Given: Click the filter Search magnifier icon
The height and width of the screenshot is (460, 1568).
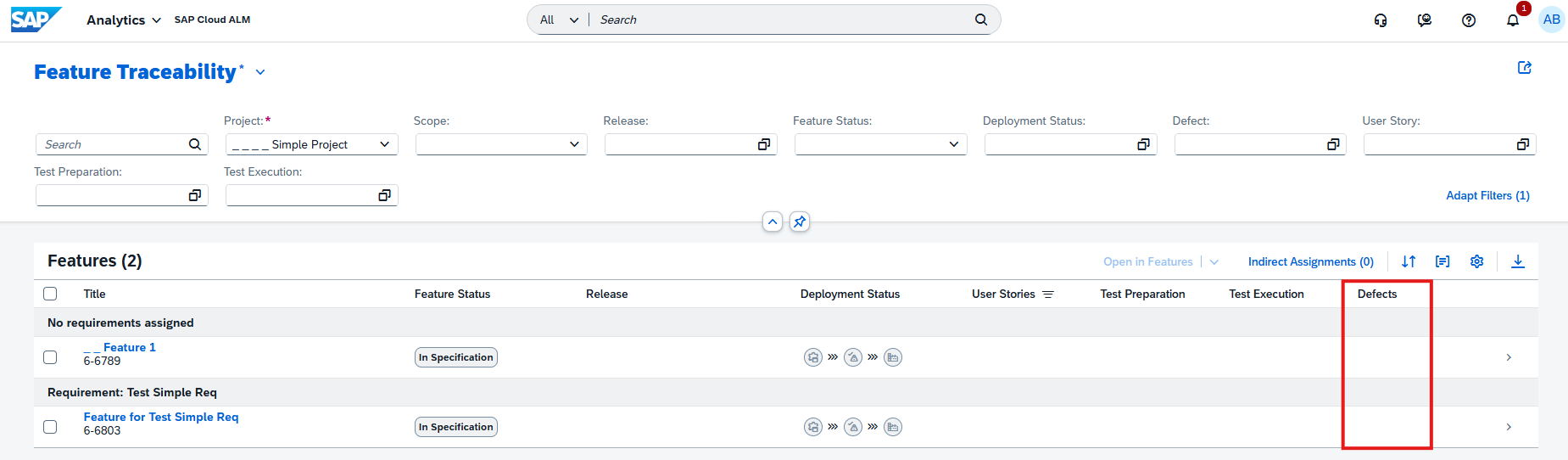Looking at the screenshot, I should 195,144.
